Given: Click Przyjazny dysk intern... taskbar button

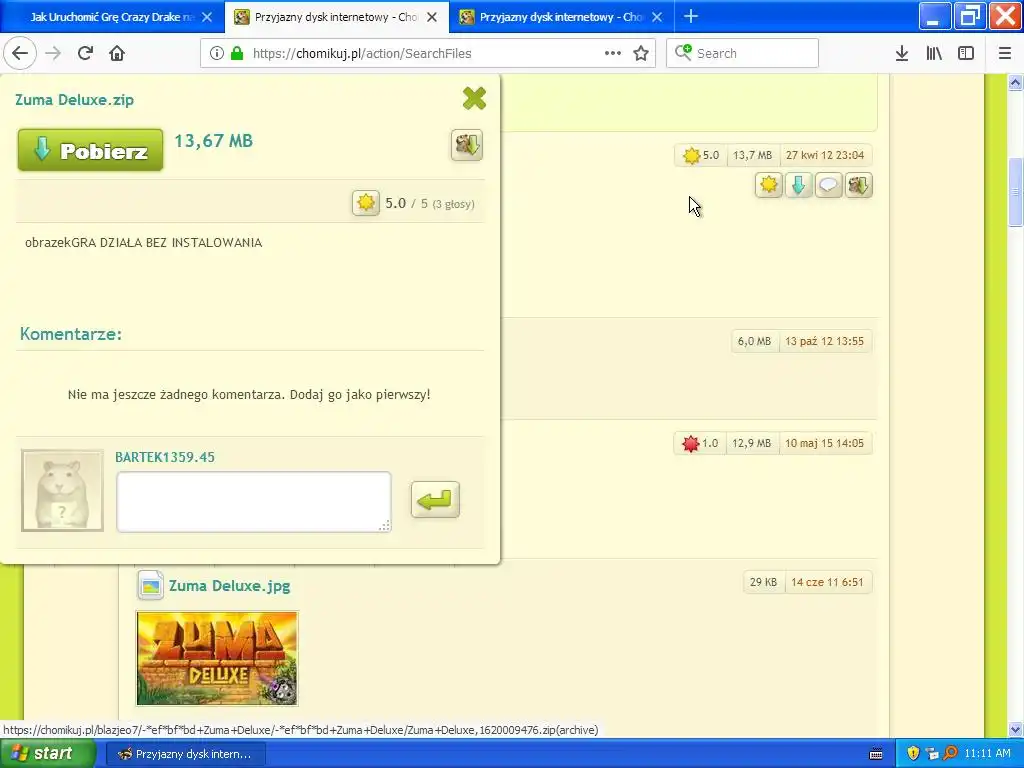Looking at the screenshot, I should pyautogui.click(x=185, y=754).
